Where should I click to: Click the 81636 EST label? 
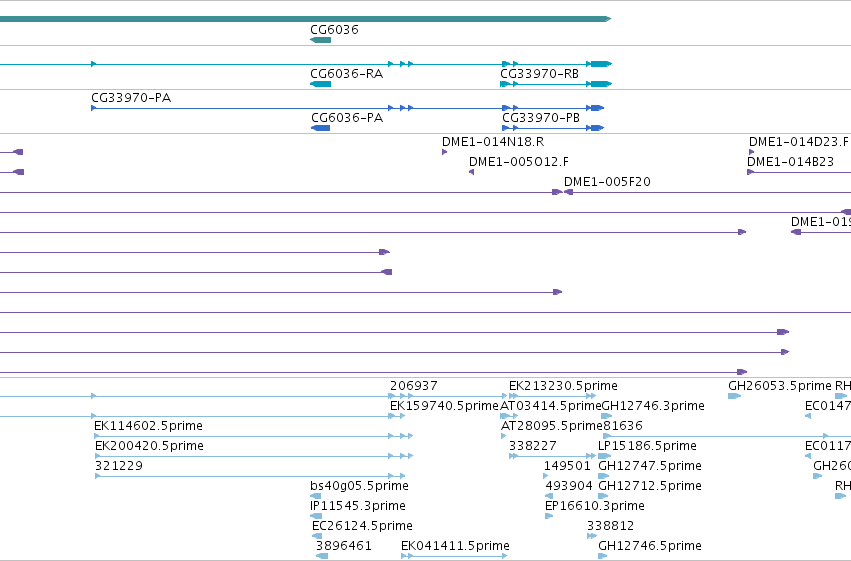623,426
